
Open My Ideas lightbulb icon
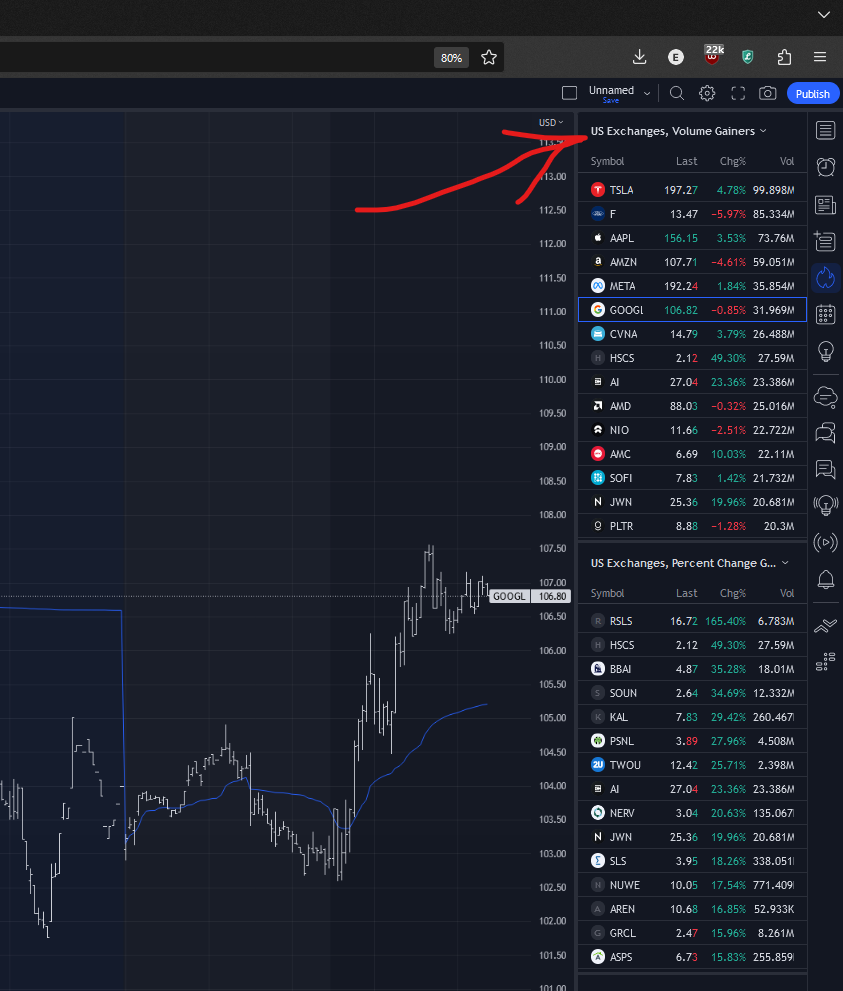coord(825,351)
